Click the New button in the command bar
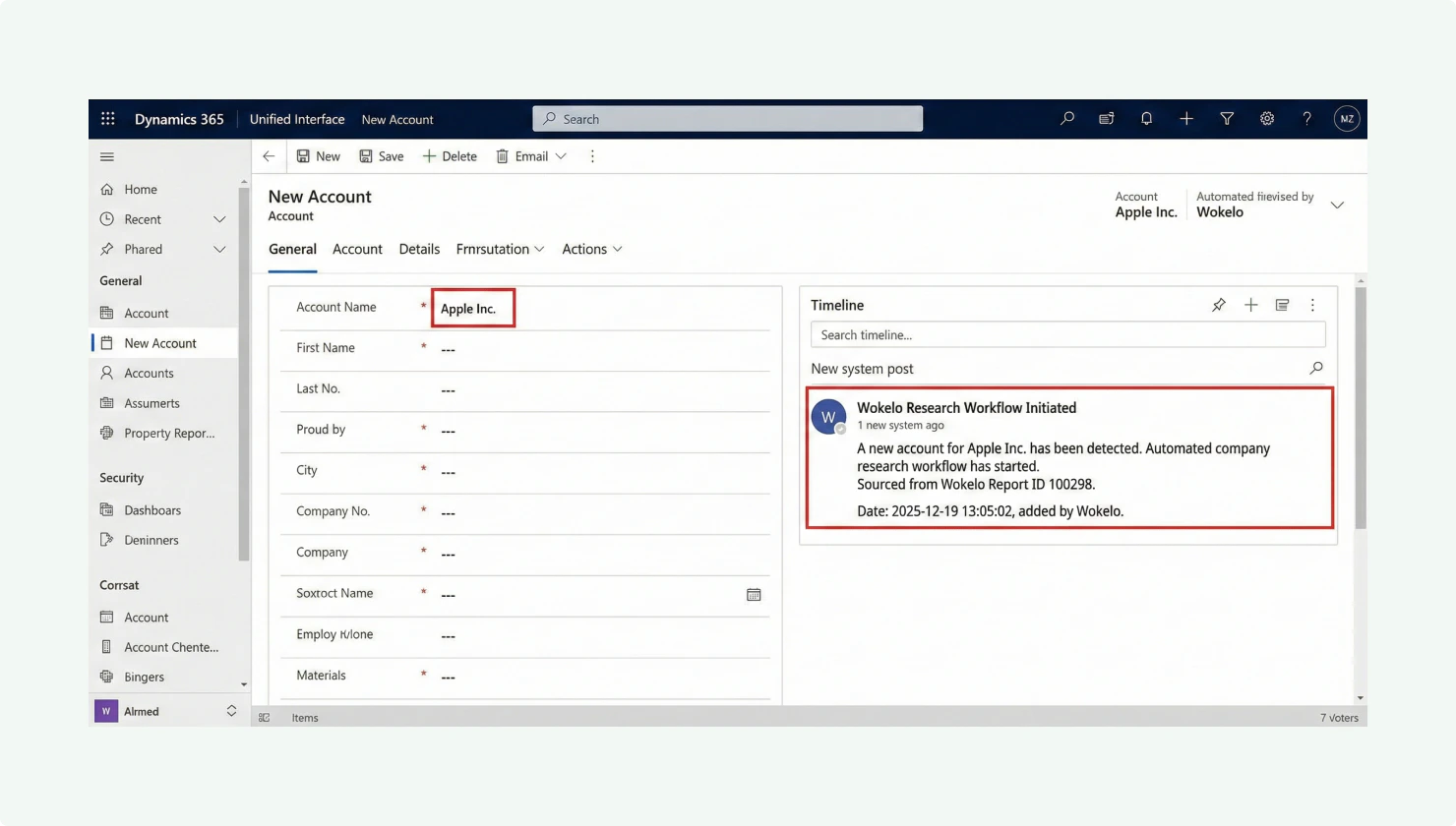Image resolution: width=1456 pixels, height=826 pixels. pyautogui.click(x=319, y=156)
